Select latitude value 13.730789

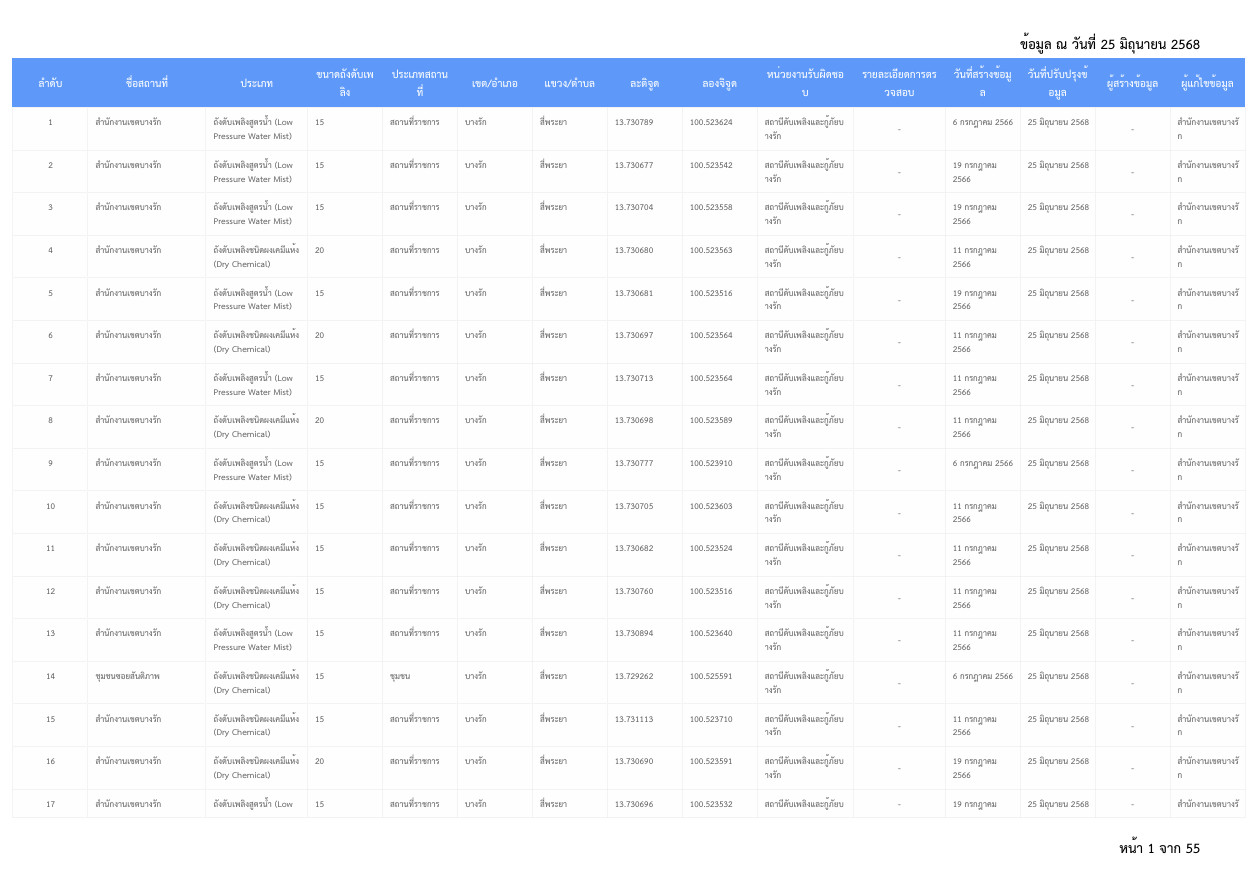click(634, 122)
